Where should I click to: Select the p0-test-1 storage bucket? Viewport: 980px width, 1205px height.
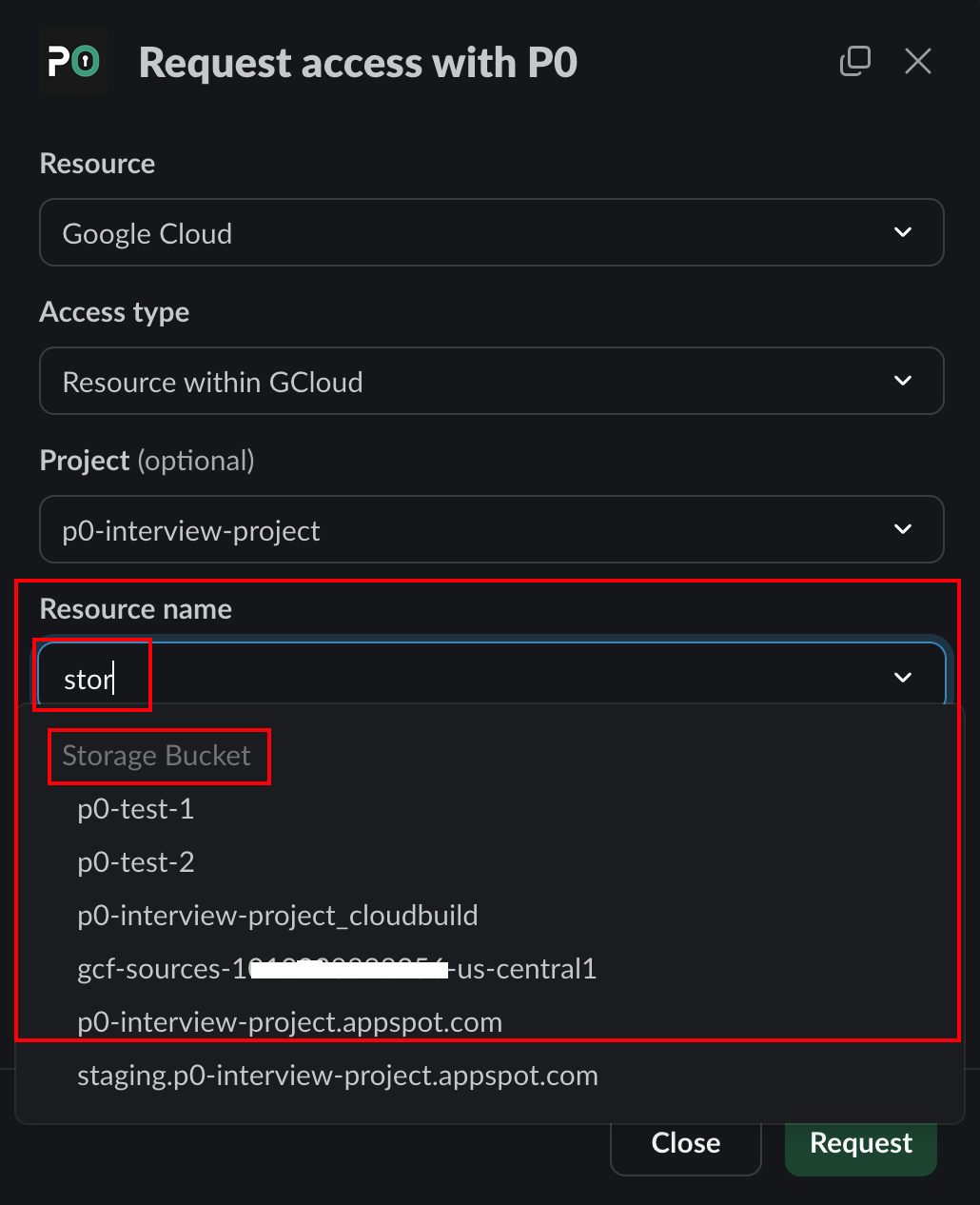[136, 809]
